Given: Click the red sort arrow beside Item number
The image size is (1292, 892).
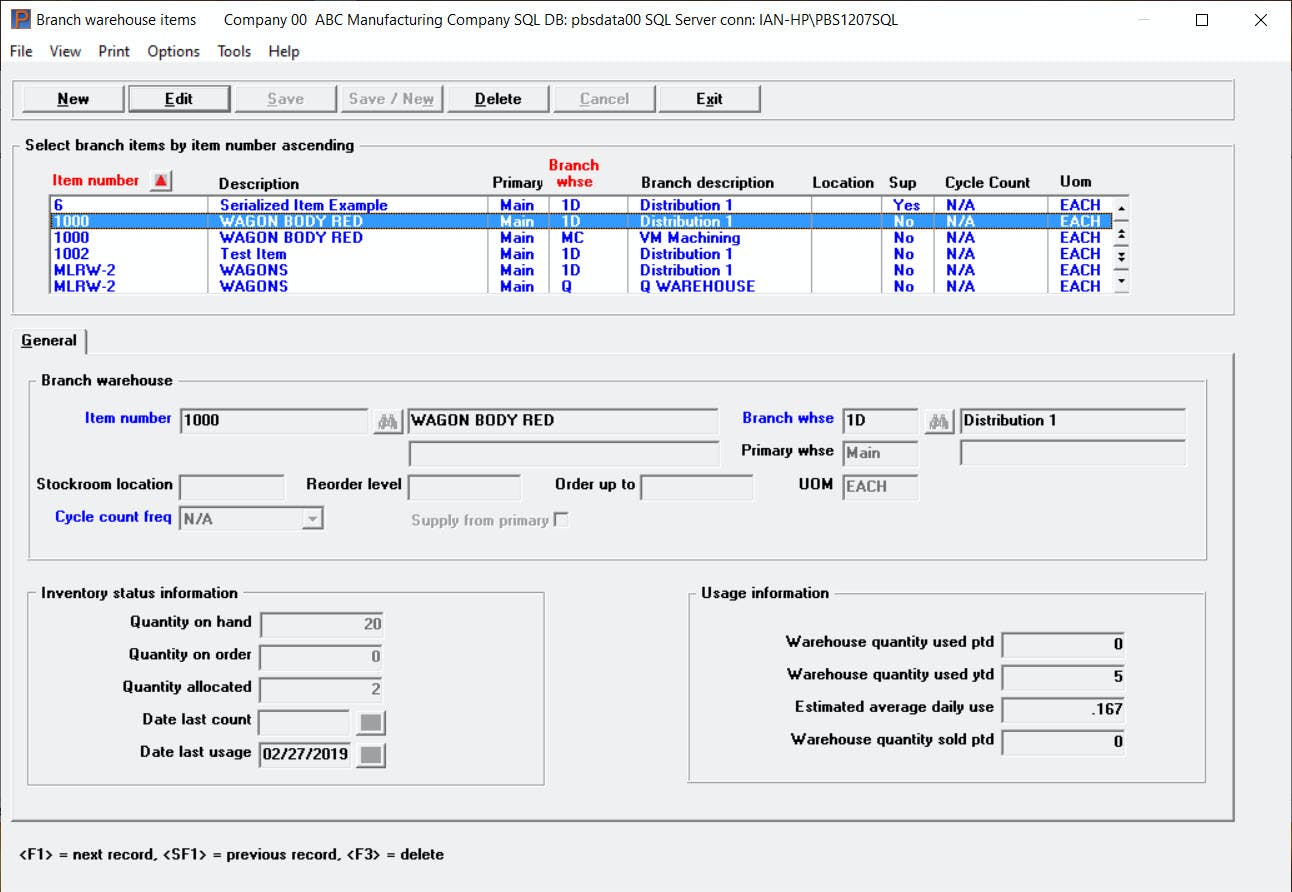Looking at the screenshot, I should tap(161, 180).
